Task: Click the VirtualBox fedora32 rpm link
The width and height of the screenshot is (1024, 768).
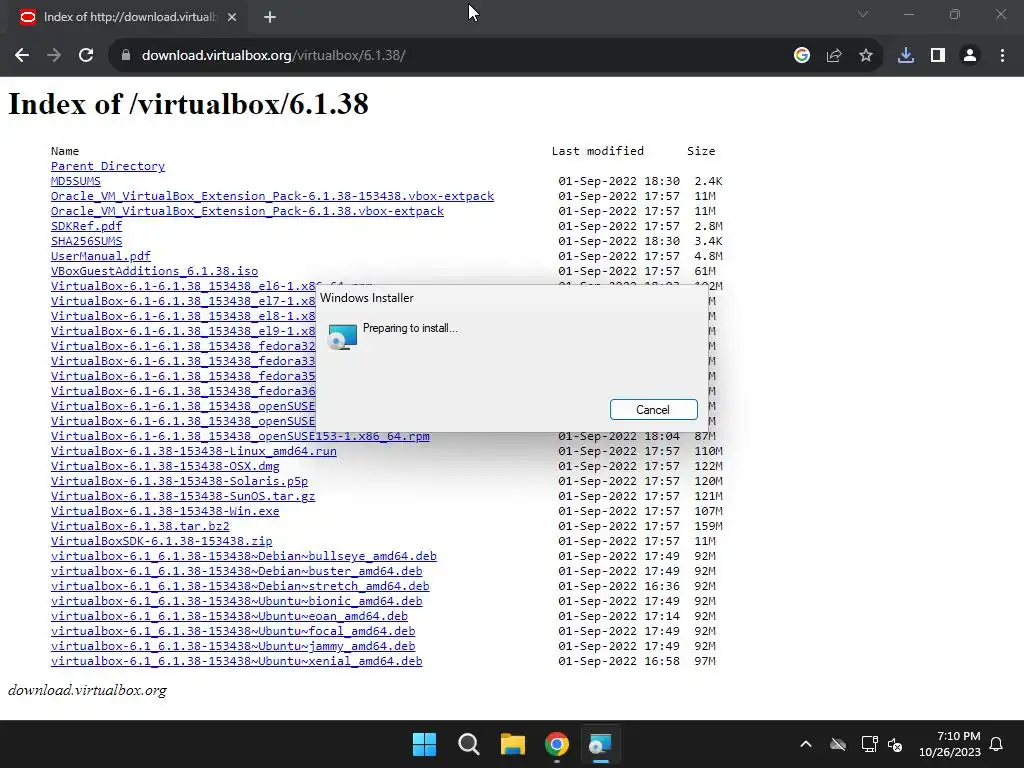Action: [x=183, y=347]
